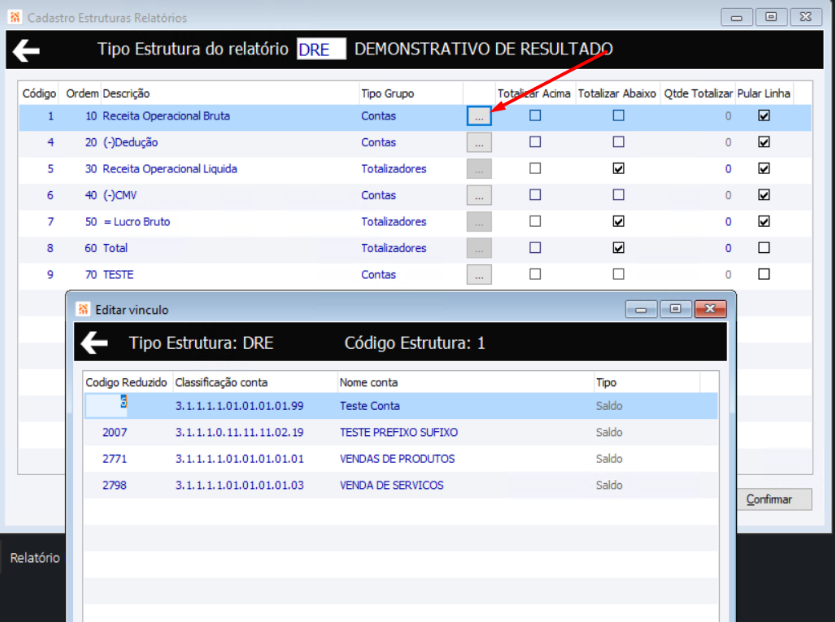Click Contas type in (-)CMV row
835x622 pixels.
(378, 195)
